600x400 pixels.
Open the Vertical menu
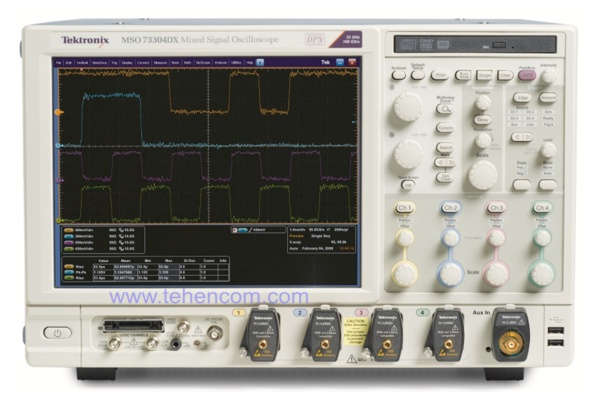point(82,62)
